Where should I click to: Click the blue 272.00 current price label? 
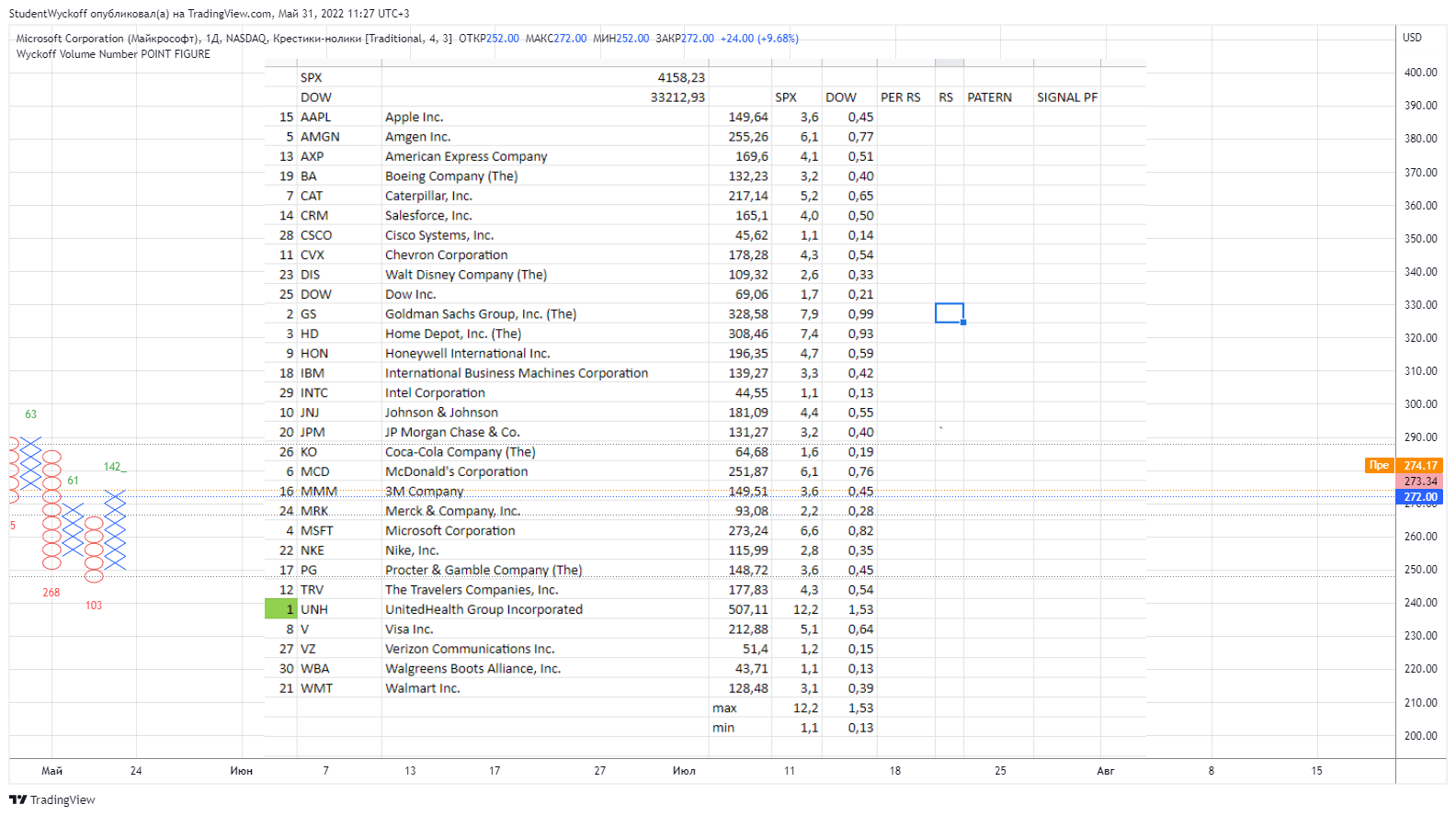click(x=1419, y=497)
